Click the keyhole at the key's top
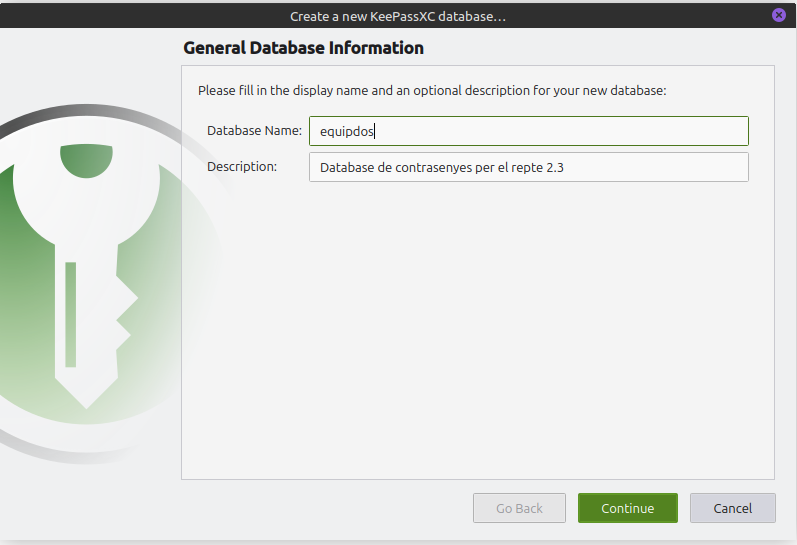Viewport: 797px width, 545px height. coord(85,160)
